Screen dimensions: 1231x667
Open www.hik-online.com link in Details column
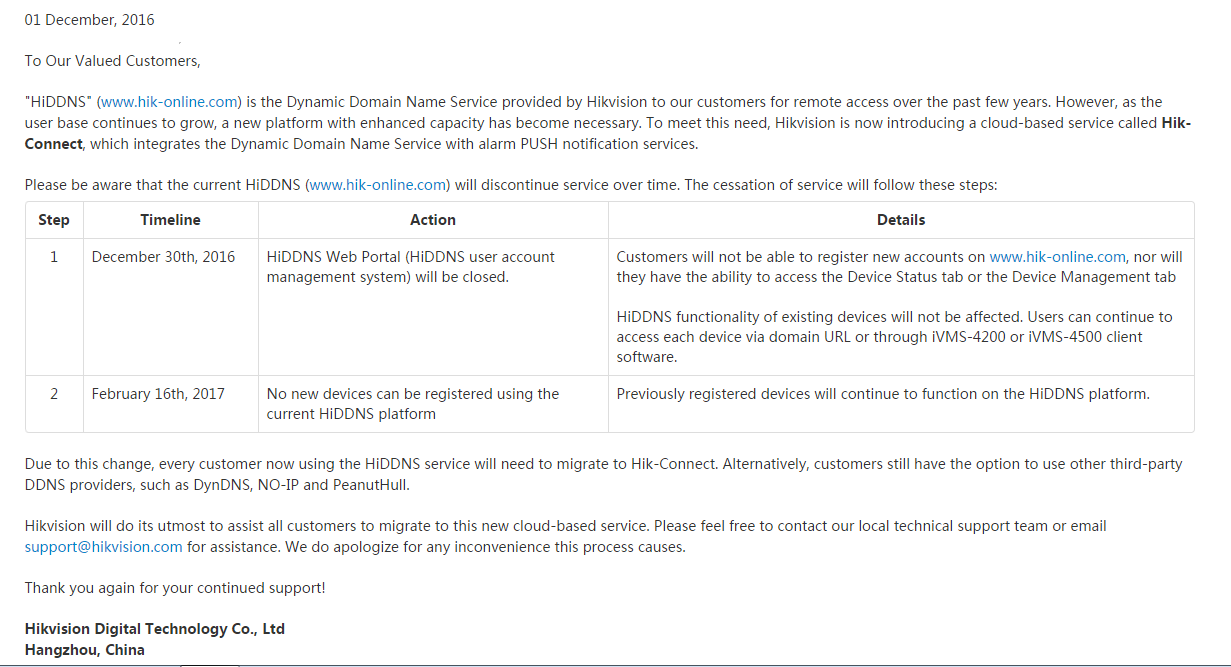coord(1058,257)
